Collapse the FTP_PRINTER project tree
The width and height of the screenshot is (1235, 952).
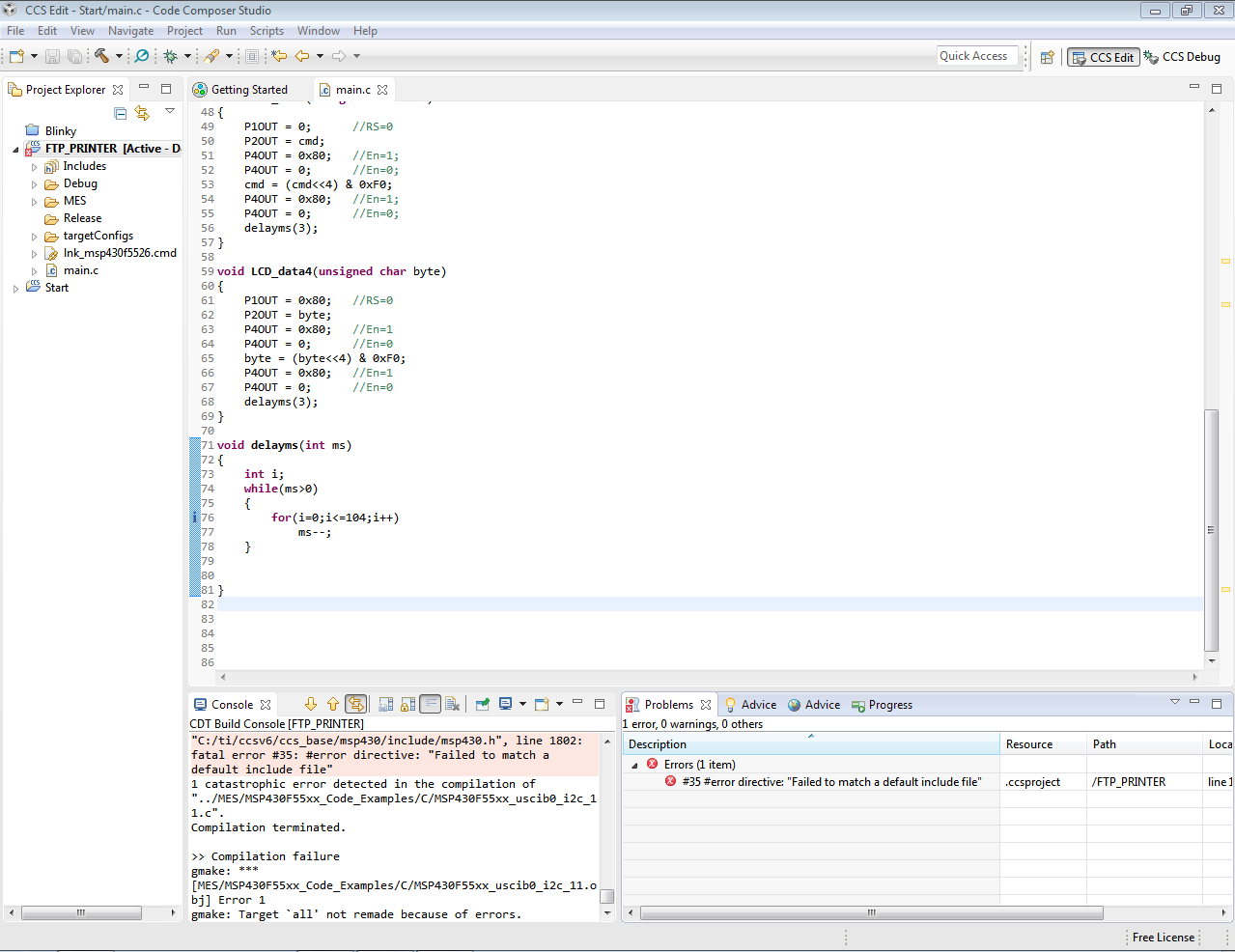[15, 150]
